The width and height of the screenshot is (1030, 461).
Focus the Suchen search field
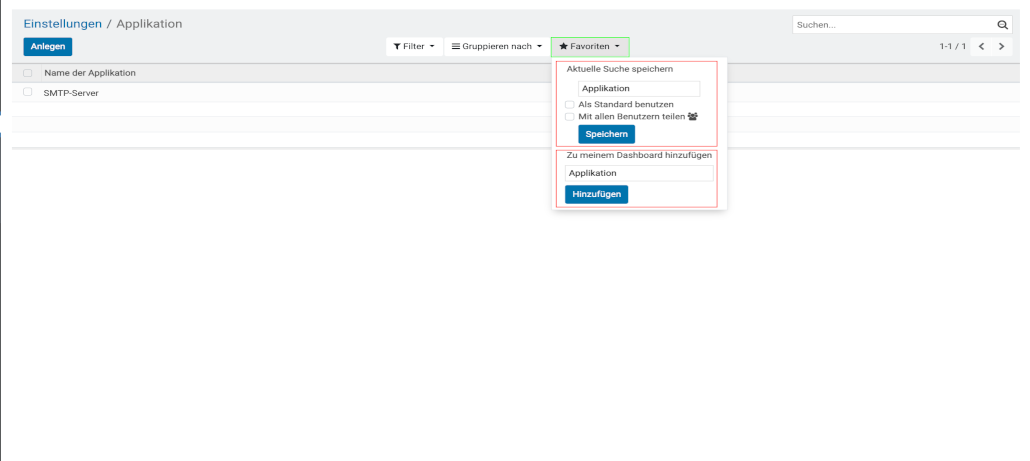point(892,24)
